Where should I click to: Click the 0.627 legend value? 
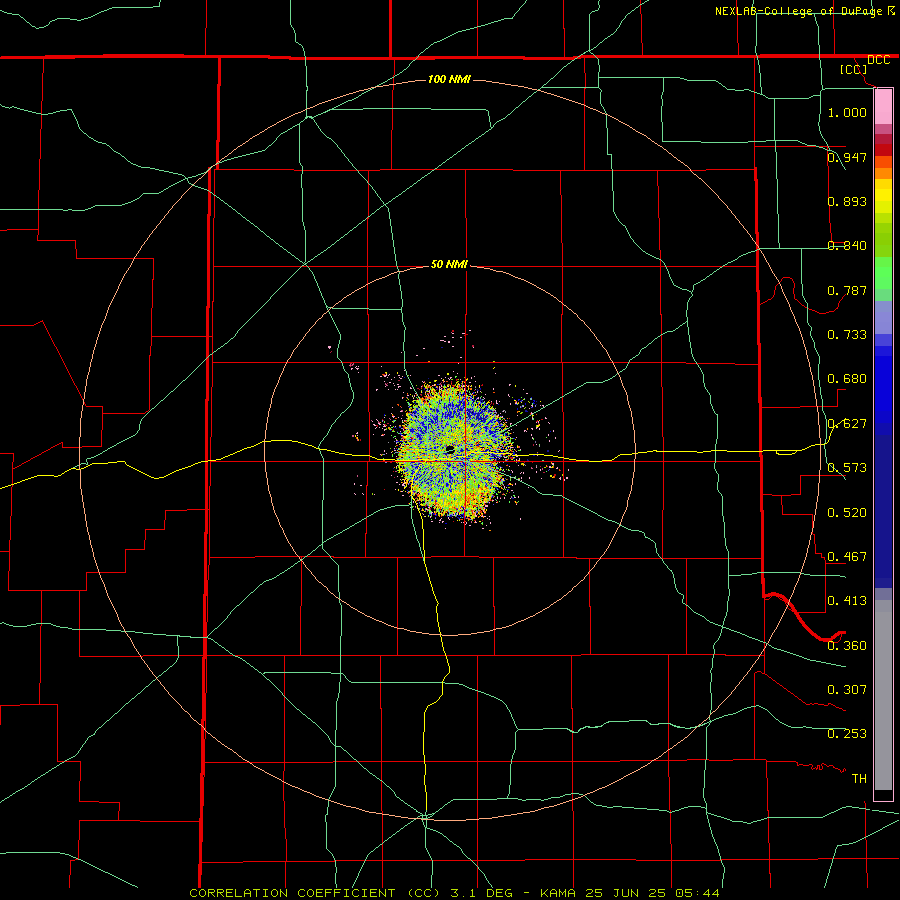[847, 424]
